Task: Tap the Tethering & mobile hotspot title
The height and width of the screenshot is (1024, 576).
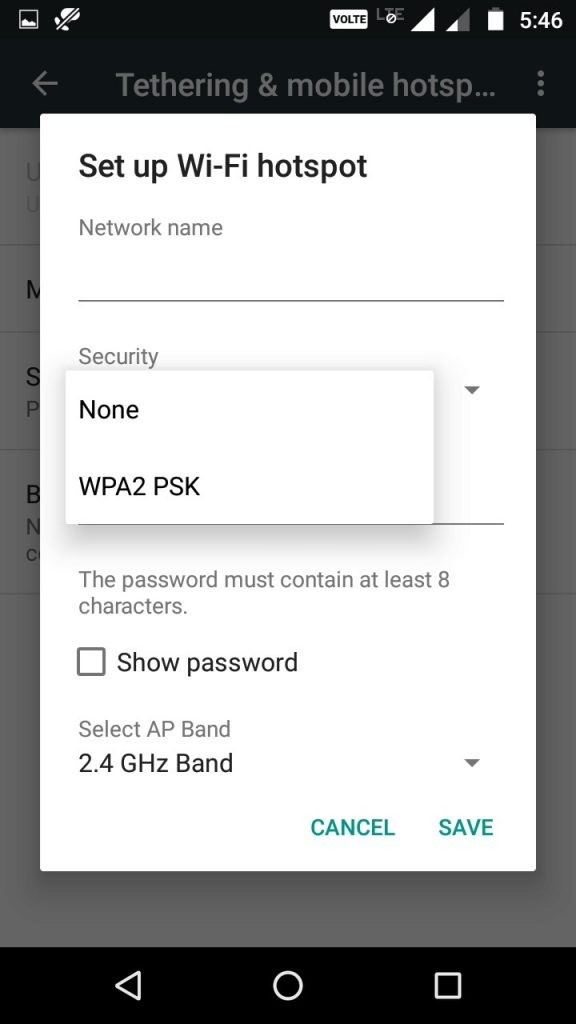Action: pos(306,84)
